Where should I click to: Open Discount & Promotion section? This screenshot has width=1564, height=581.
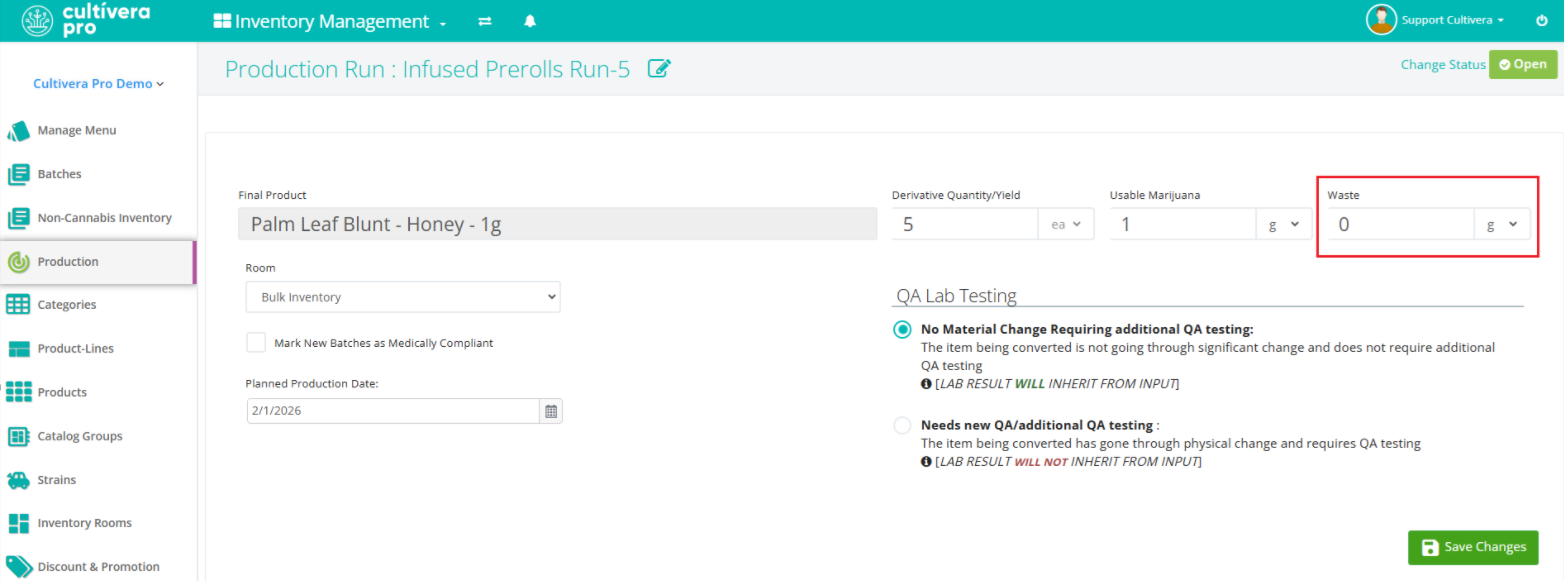click(98, 567)
